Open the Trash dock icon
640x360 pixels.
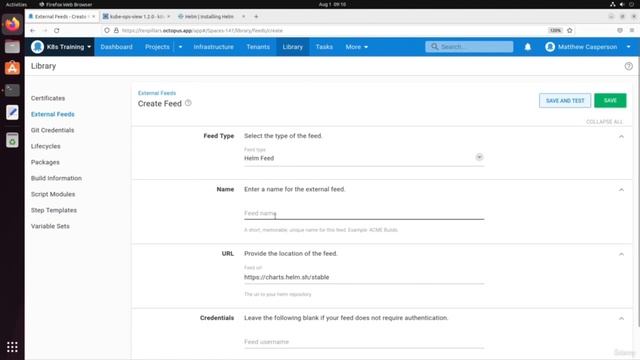click(x=12, y=140)
